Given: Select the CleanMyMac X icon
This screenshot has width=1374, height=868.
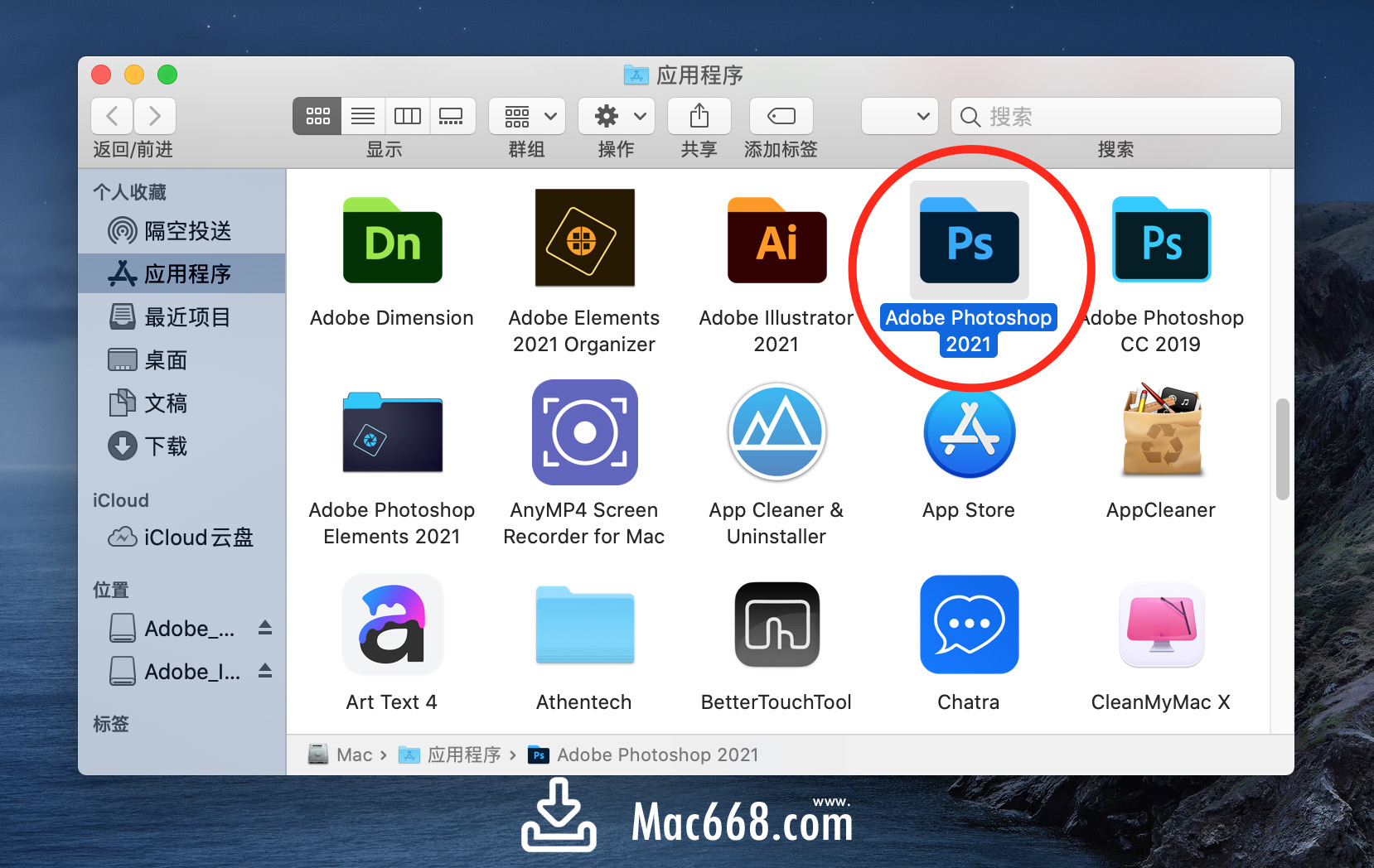Looking at the screenshot, I should click(1161, 624).
